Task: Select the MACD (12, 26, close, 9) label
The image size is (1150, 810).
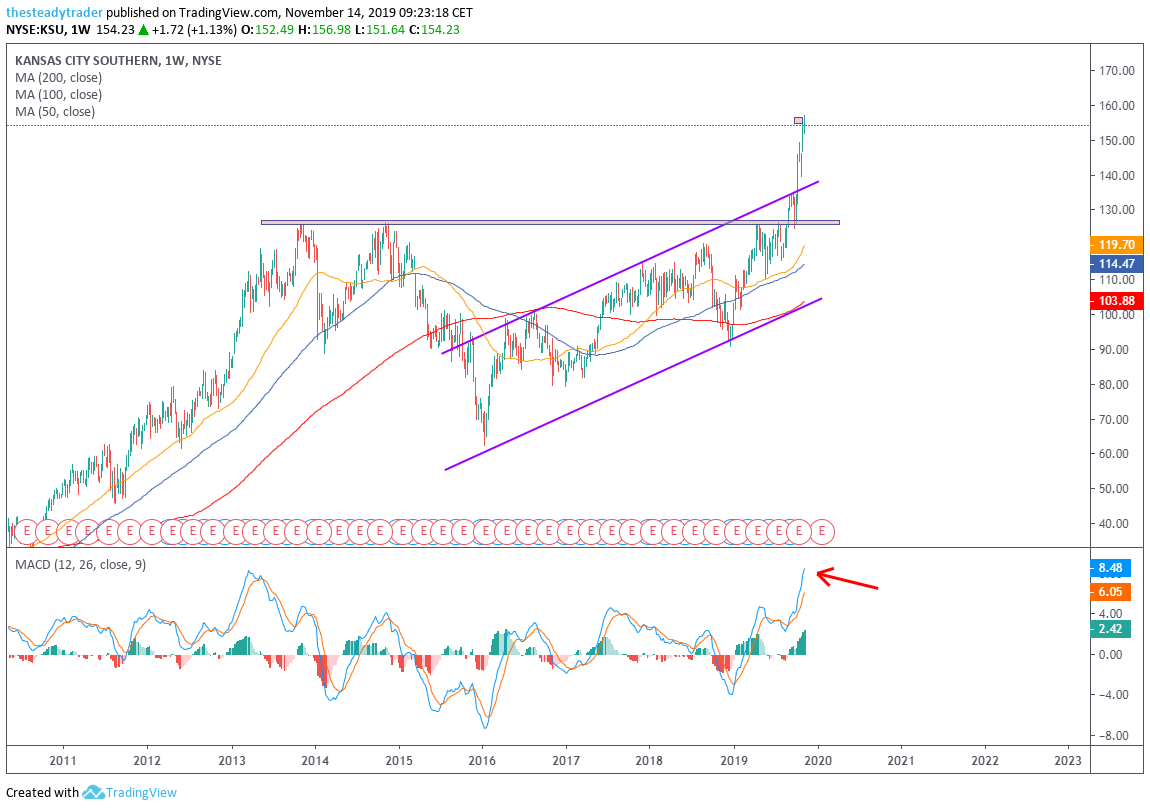Action: 81,564
